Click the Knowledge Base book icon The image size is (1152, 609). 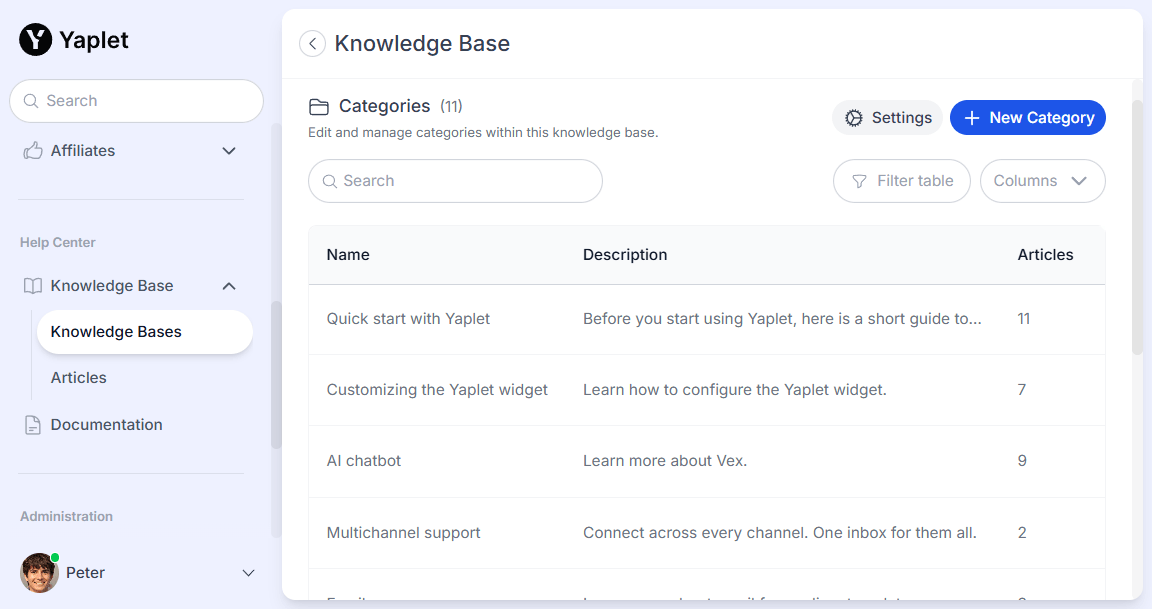33,286
